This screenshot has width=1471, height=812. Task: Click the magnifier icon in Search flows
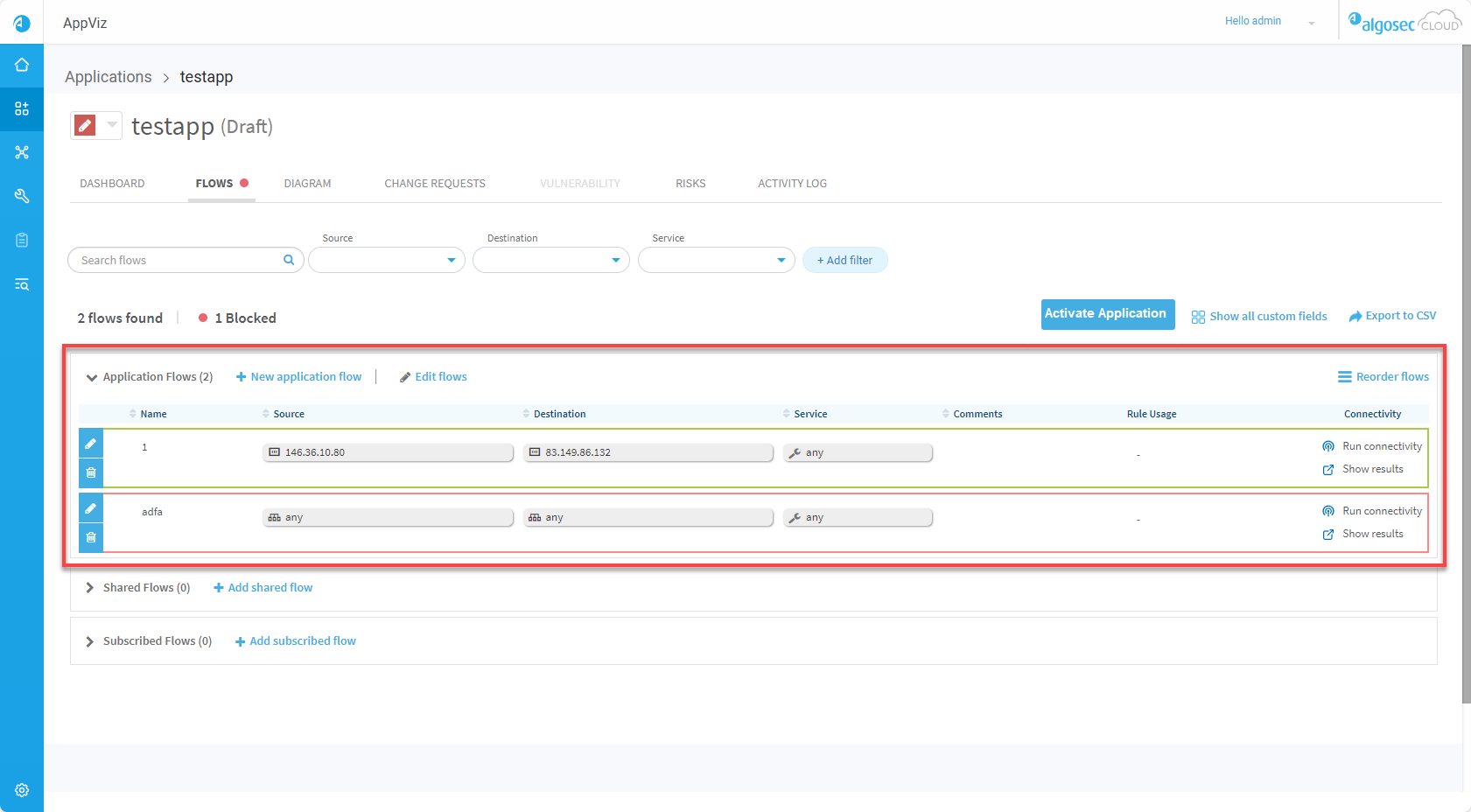coord(289,260)
